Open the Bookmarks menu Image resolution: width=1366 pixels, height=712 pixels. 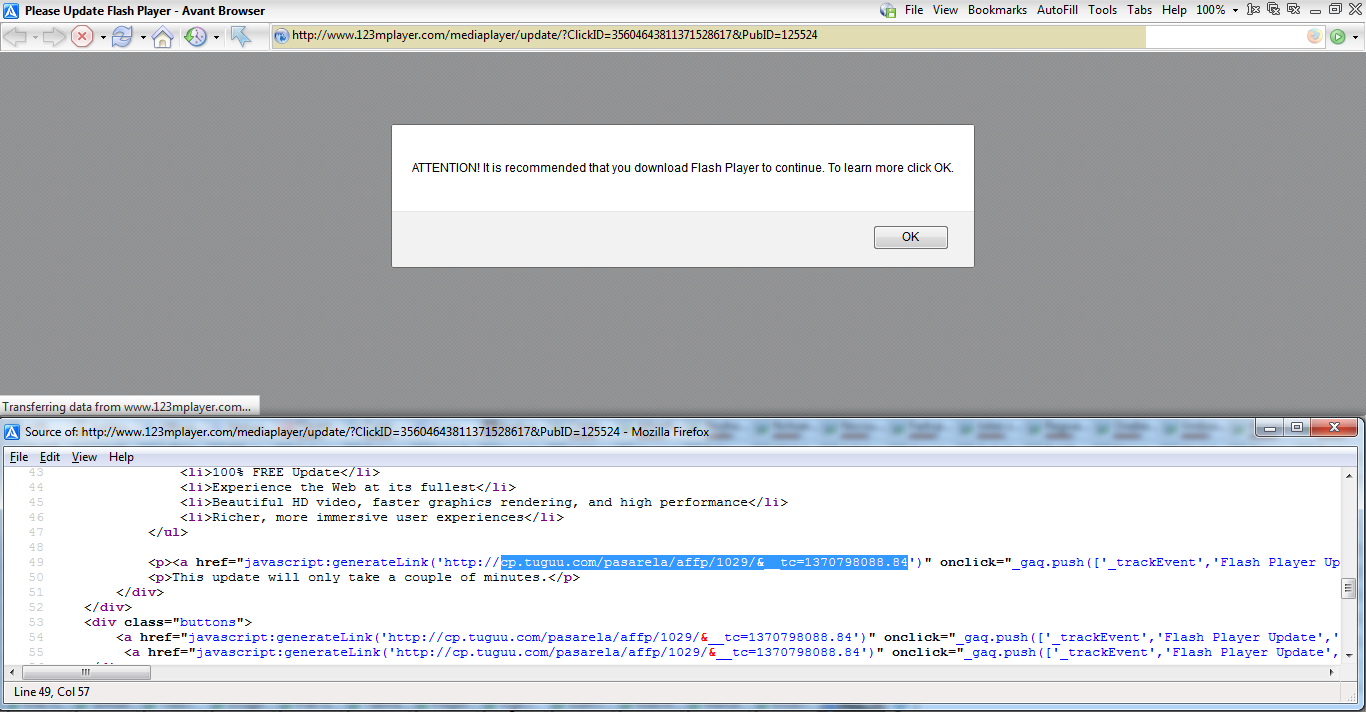tap(997, 10)
